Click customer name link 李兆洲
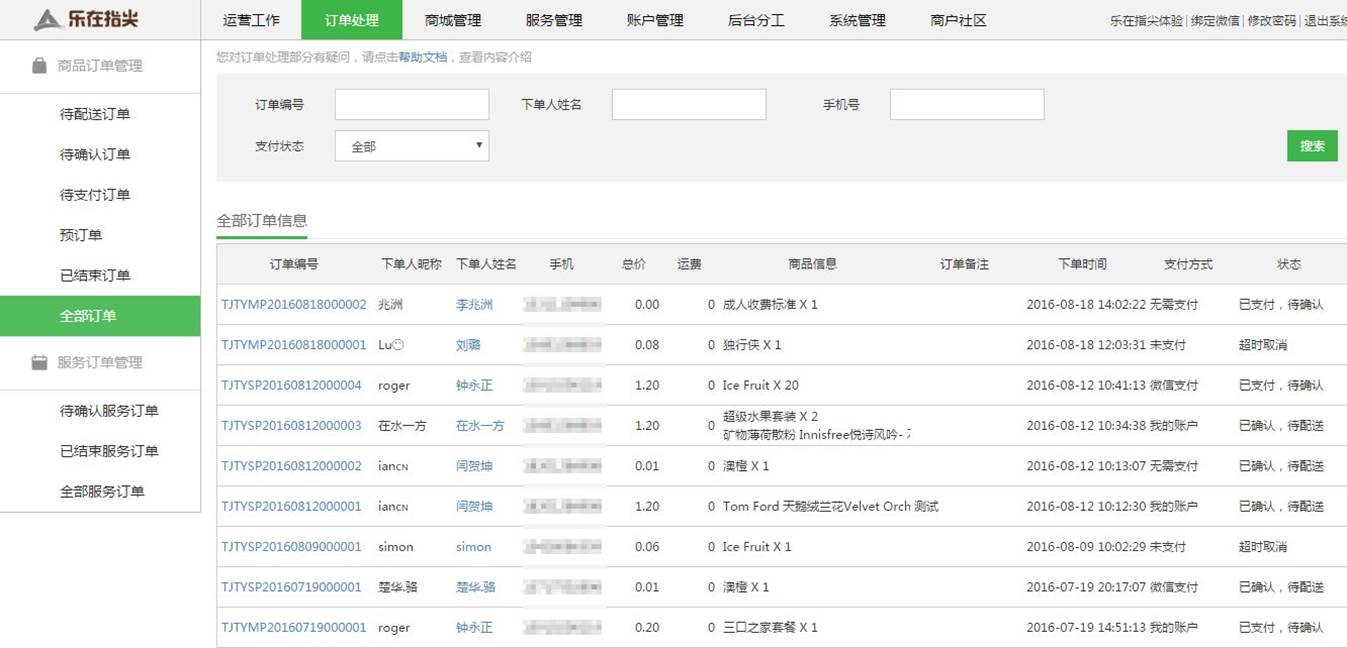This screenshot has height=648, width=1347. pos(474,305)
